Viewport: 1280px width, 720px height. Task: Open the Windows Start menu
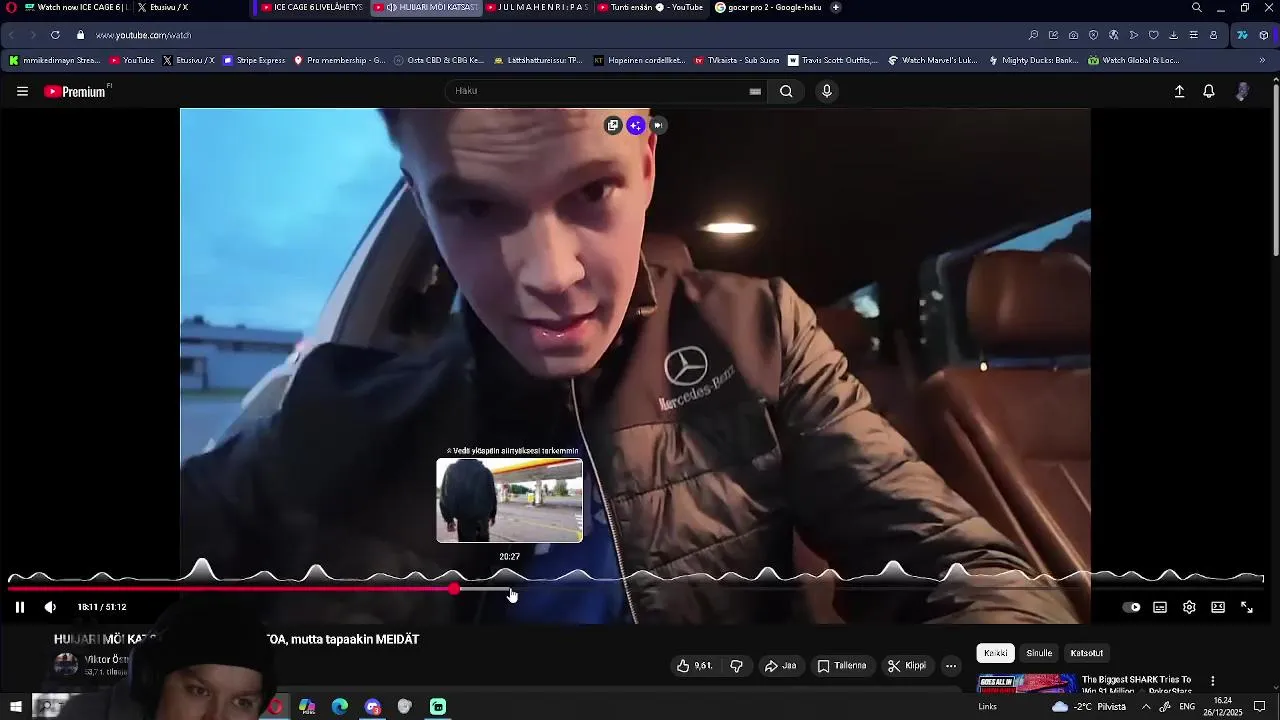tap(15, 707)
